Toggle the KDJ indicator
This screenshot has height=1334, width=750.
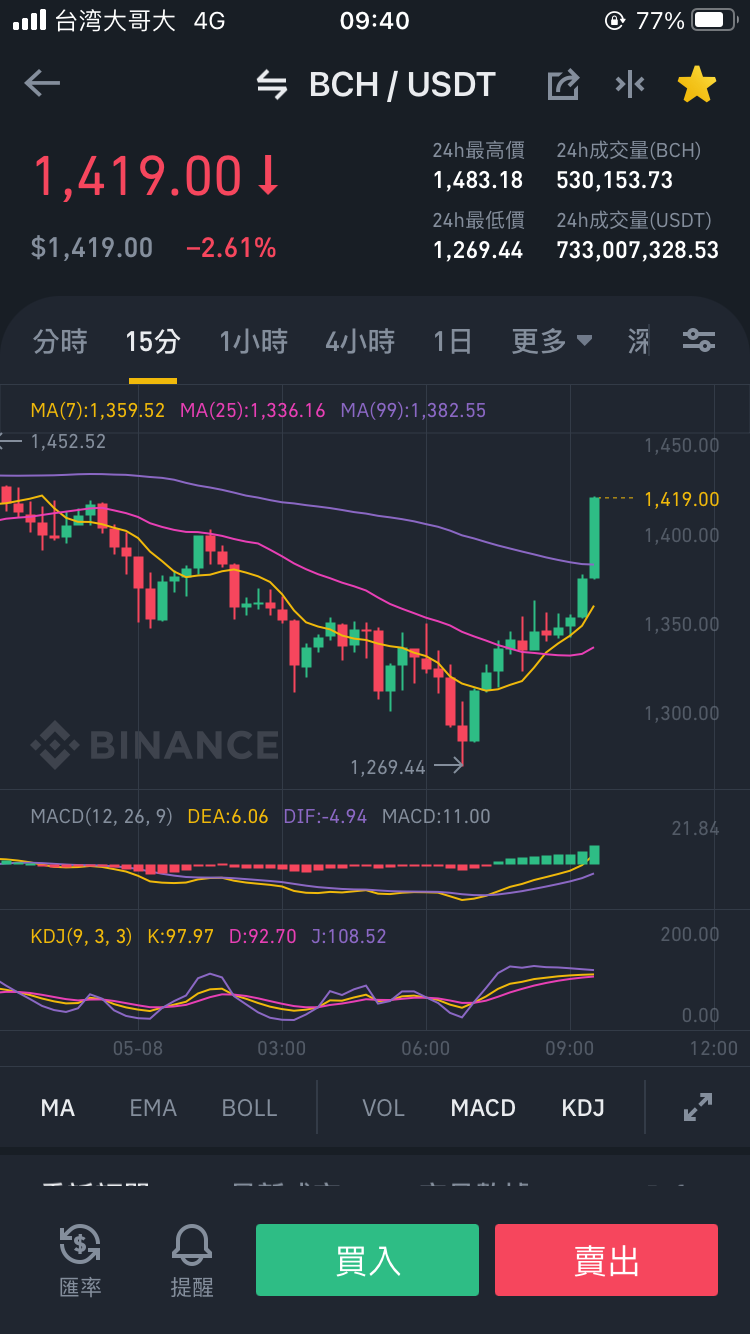coord(583,1108)
